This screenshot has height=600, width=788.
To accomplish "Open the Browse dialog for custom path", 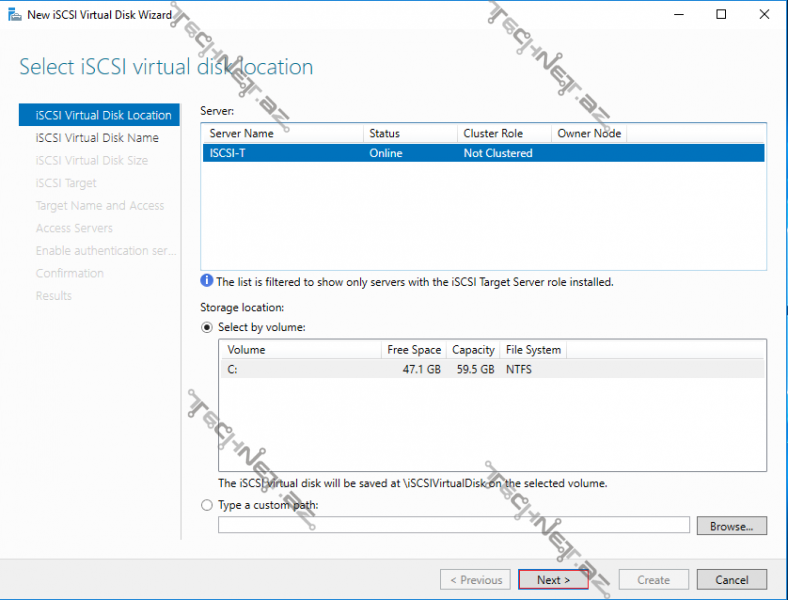I will point(732,525).
